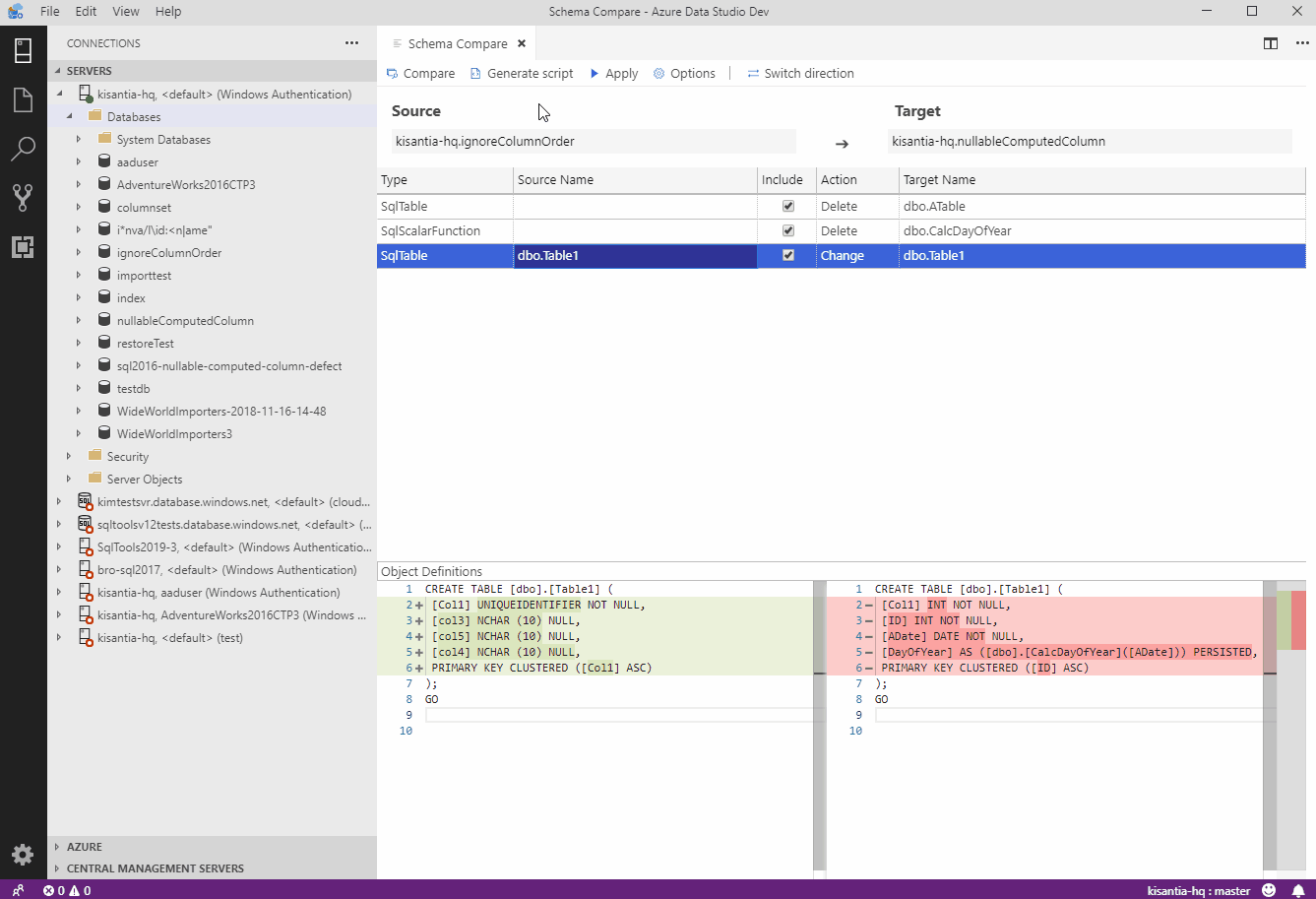This screenshot has width=1316, height=899.
Task: Open the Source Control branch icon
Action: tap(23, 198)
